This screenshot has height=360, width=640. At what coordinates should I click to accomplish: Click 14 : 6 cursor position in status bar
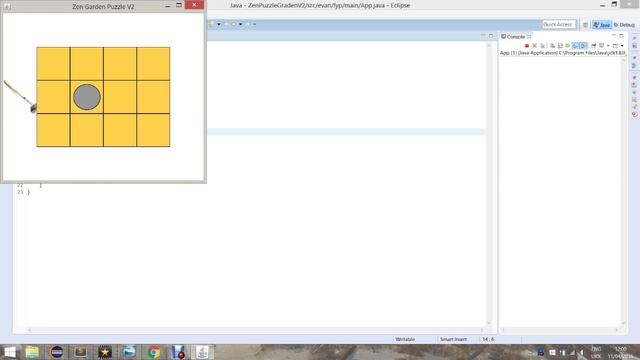pyautogui.click(x=488, y=339)
